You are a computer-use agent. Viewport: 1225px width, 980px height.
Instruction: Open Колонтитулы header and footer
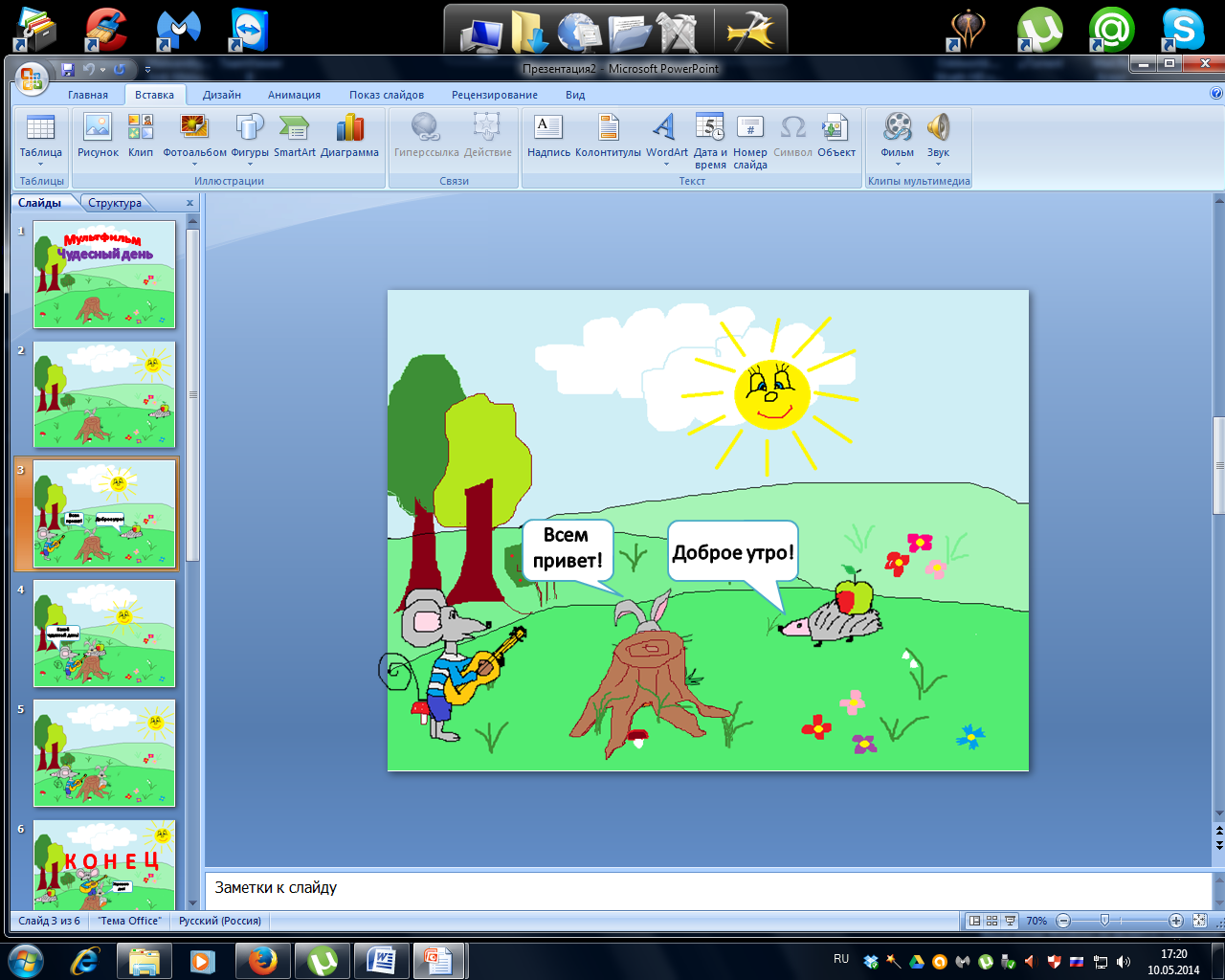click(608, 136)
